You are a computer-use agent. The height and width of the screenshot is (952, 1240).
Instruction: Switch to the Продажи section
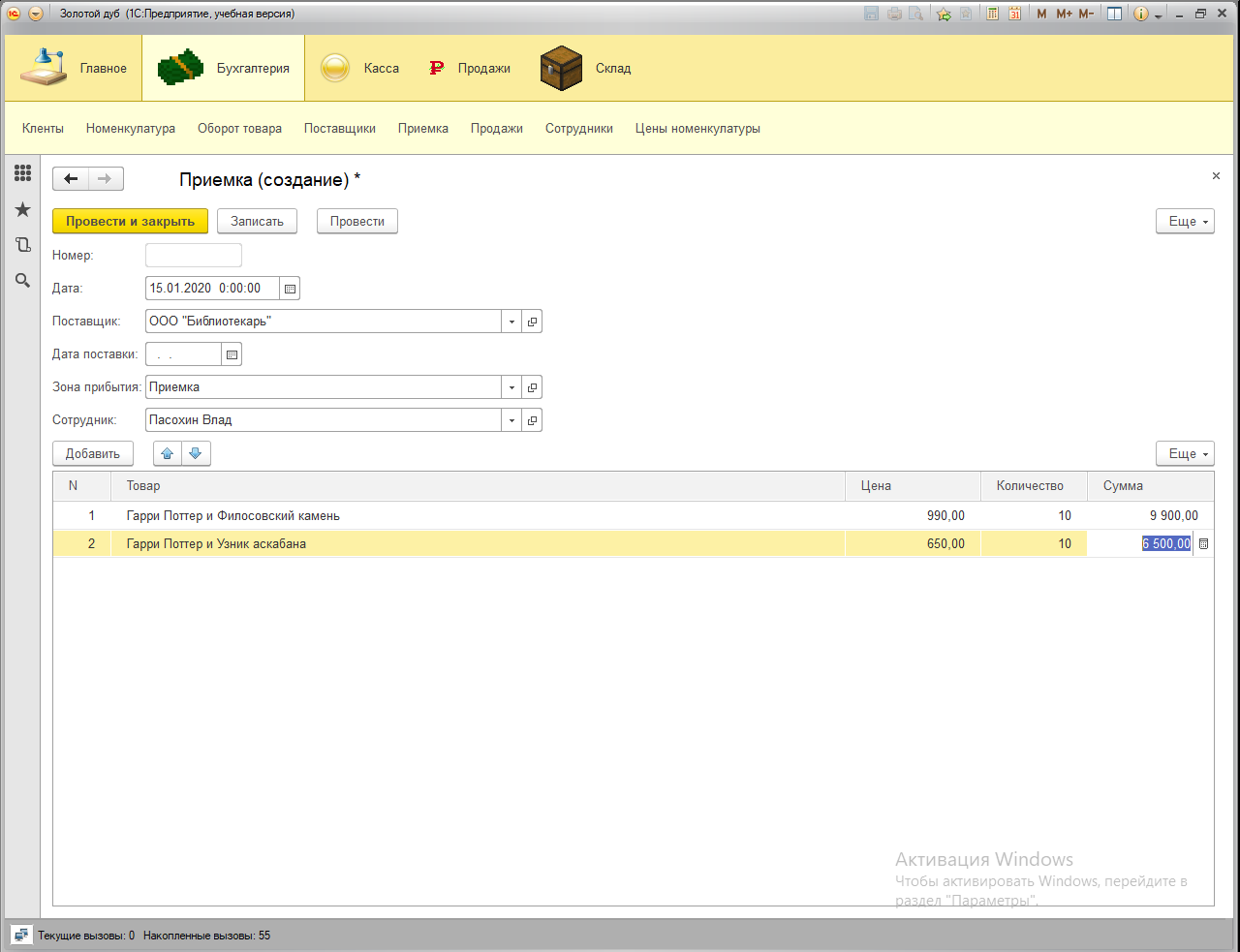point(470,68)
